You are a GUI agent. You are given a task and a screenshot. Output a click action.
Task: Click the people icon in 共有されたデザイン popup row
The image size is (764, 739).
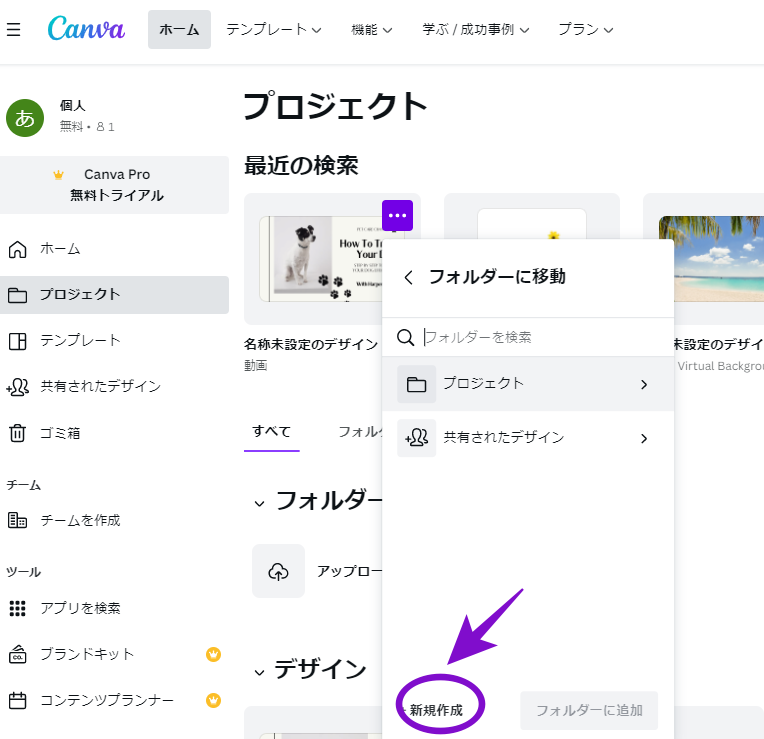pos(416,437)
